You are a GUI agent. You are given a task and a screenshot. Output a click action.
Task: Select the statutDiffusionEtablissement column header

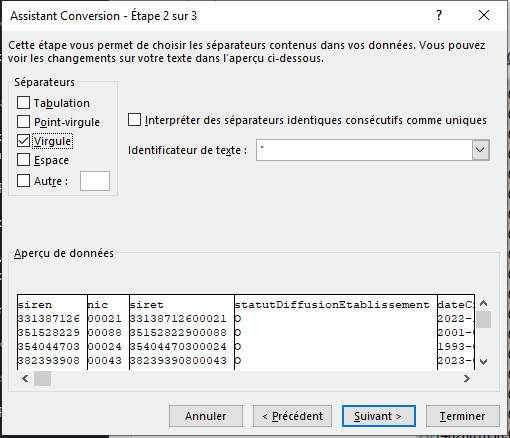[x=332, y=305]
